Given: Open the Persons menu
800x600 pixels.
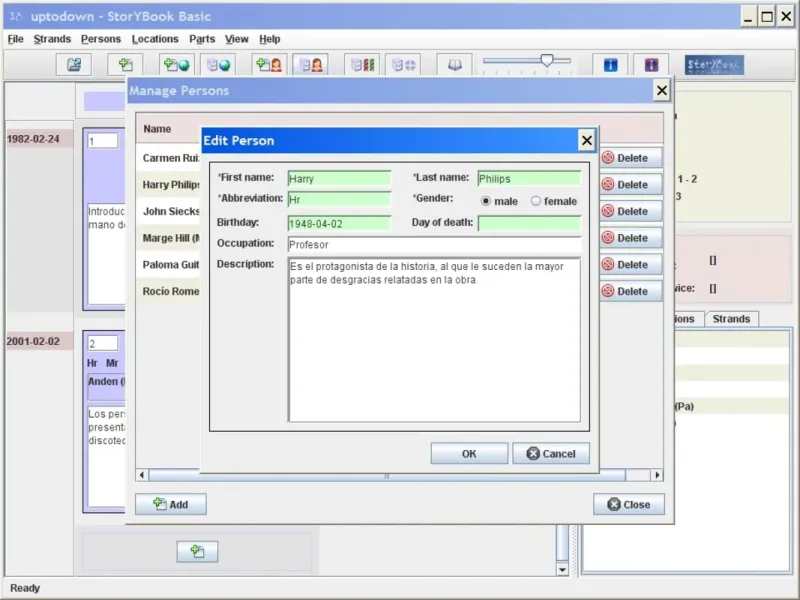Looking at the screenshot, I should pyautogui.click(x=101, y=39).
